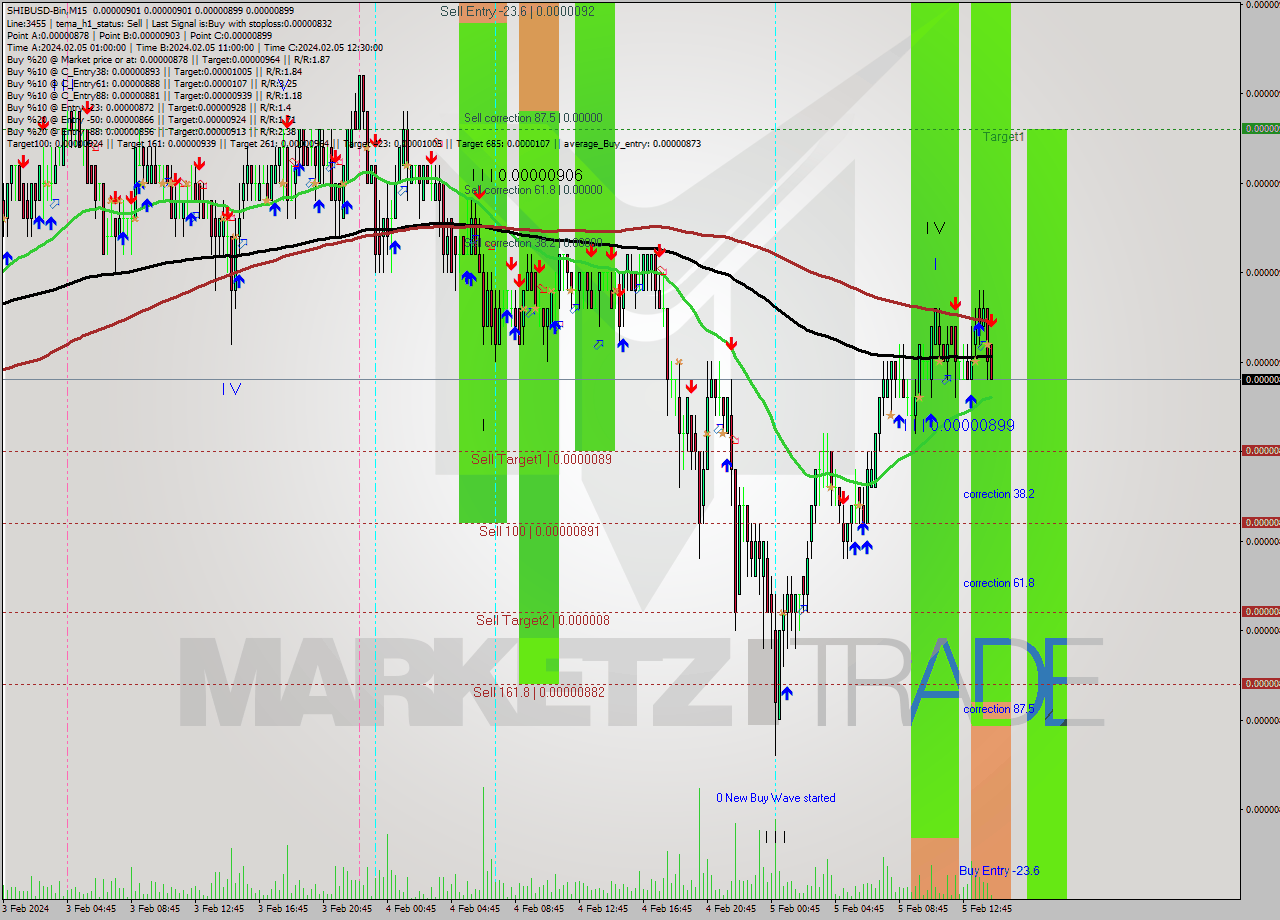Viewport: 1280px width, 920px height.
Task: Select the blue 'correction 38.2' label
Action: pos(999,494)
